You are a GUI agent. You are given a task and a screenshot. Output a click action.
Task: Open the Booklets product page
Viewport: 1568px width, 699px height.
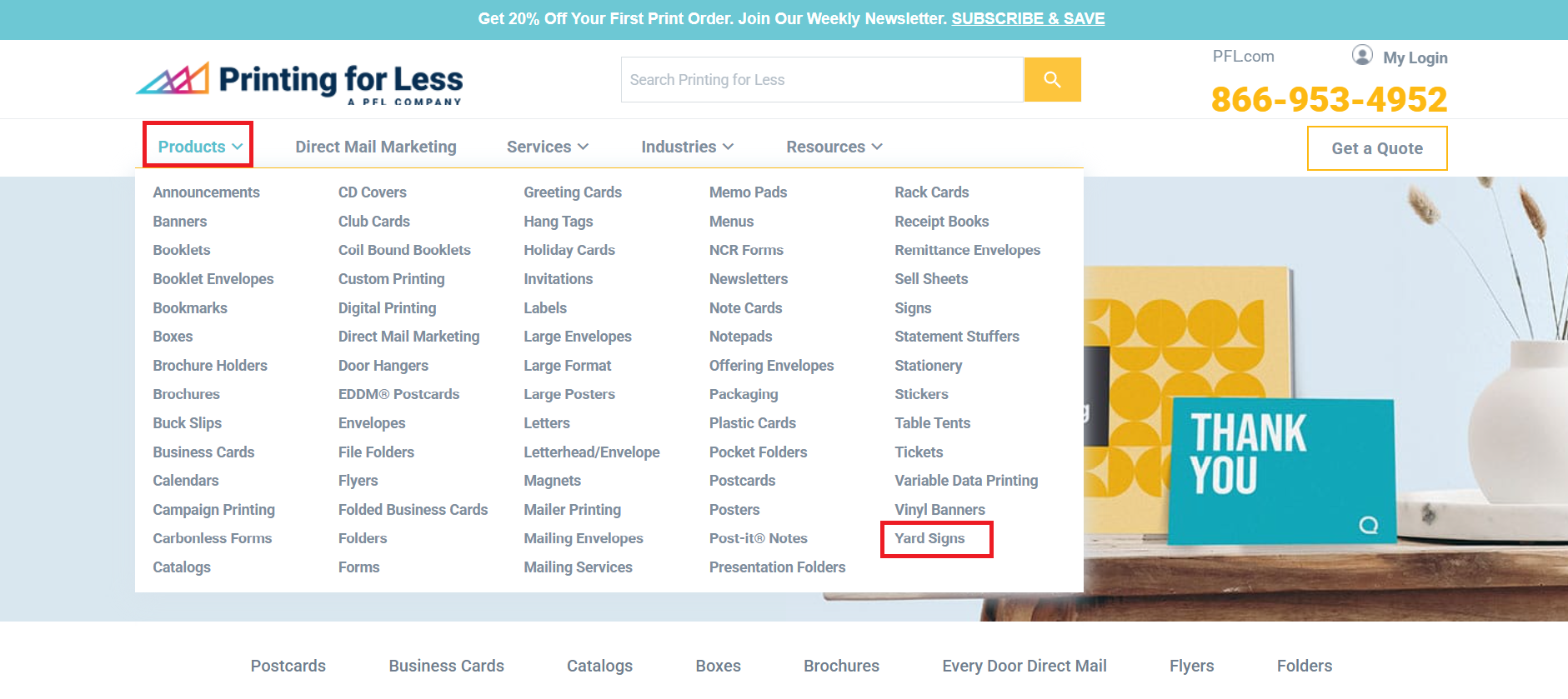pyautogui.click(x=181, y=250)
